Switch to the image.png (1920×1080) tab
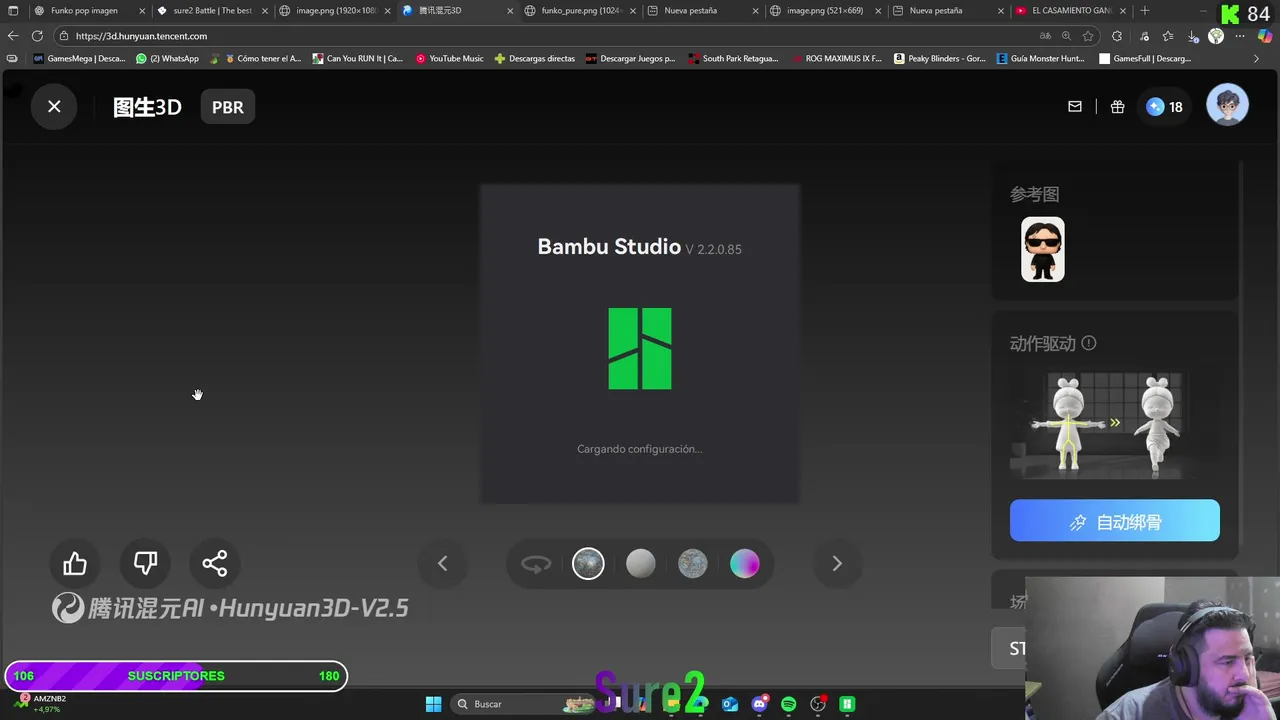Viewport: 1280px width, 720px height. pos(336,11)
